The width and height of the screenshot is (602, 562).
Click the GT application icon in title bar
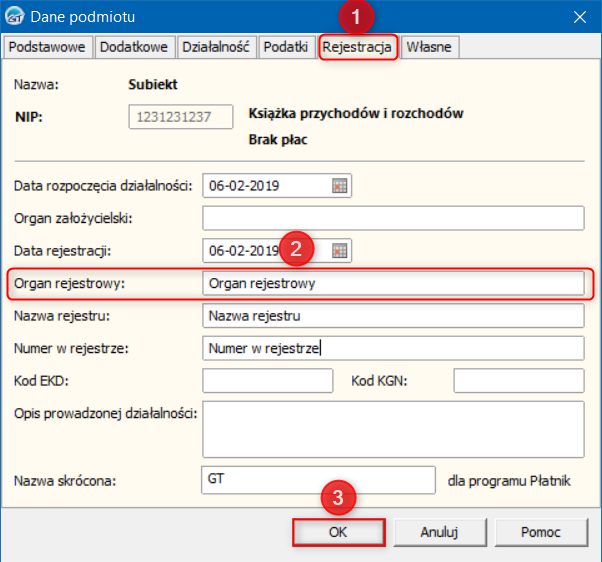(15, 17)
